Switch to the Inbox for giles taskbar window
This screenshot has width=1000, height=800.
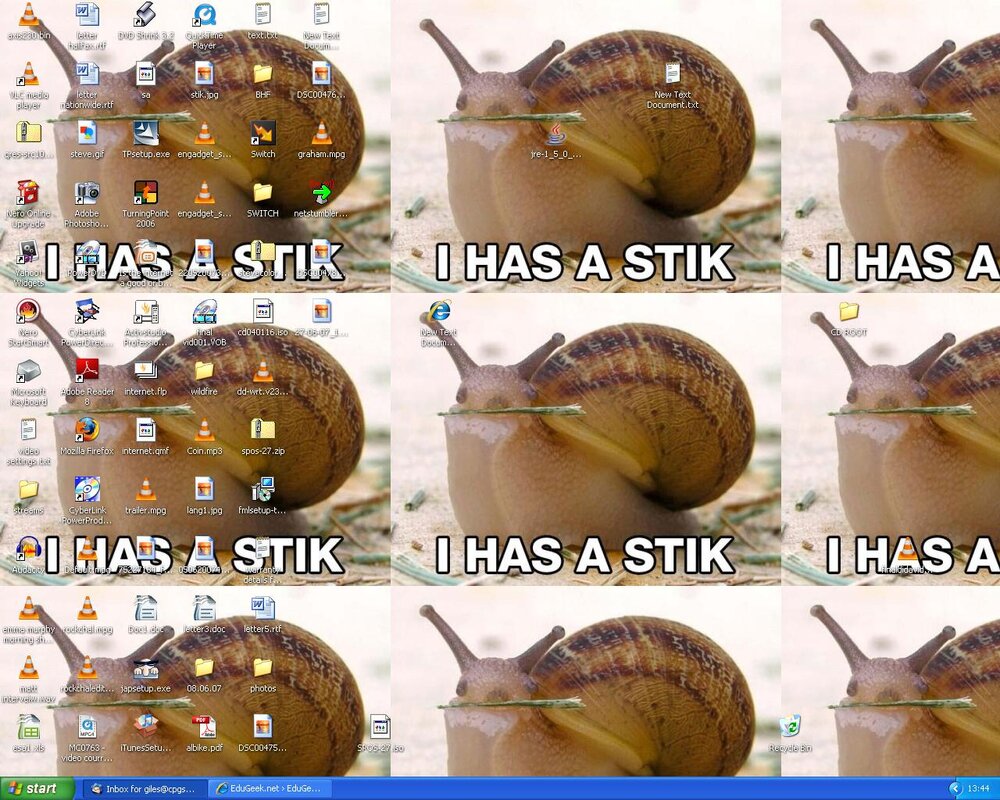pyautogui.click(x=144, y=789)
